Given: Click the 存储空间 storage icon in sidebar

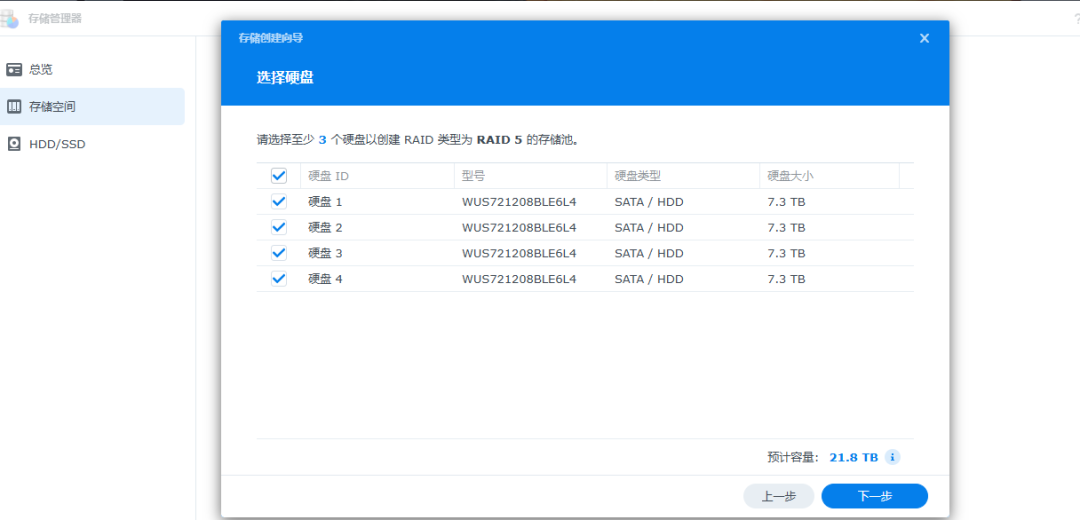Looking at the screenshot, I should click(14, 106).
